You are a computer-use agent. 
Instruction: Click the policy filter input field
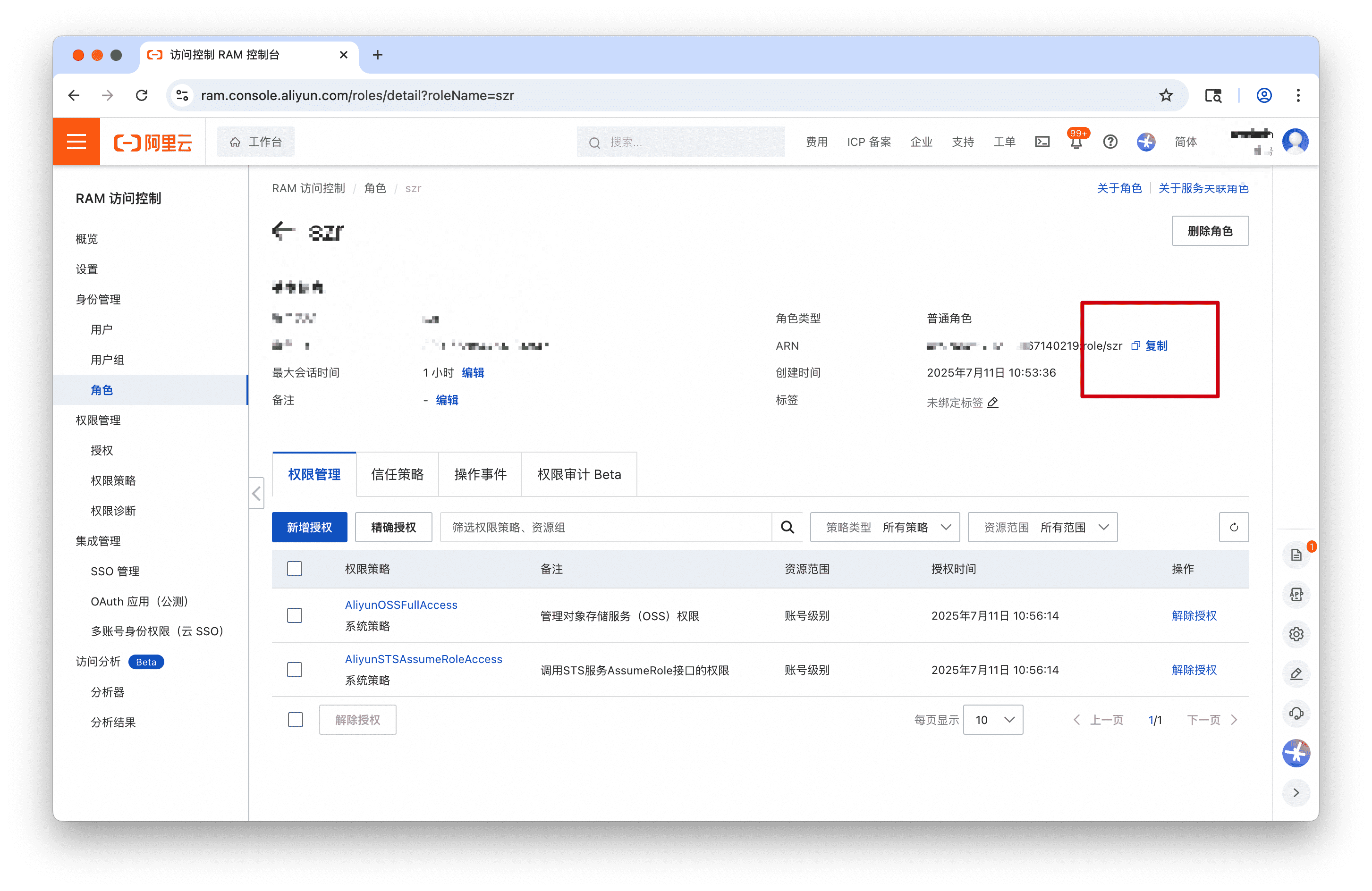pos(605,527)
